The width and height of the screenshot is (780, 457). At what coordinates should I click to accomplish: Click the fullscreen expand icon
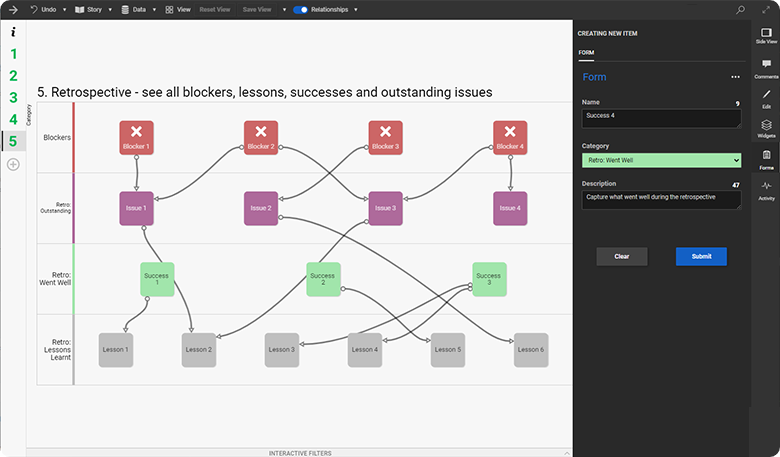(766, 9)
